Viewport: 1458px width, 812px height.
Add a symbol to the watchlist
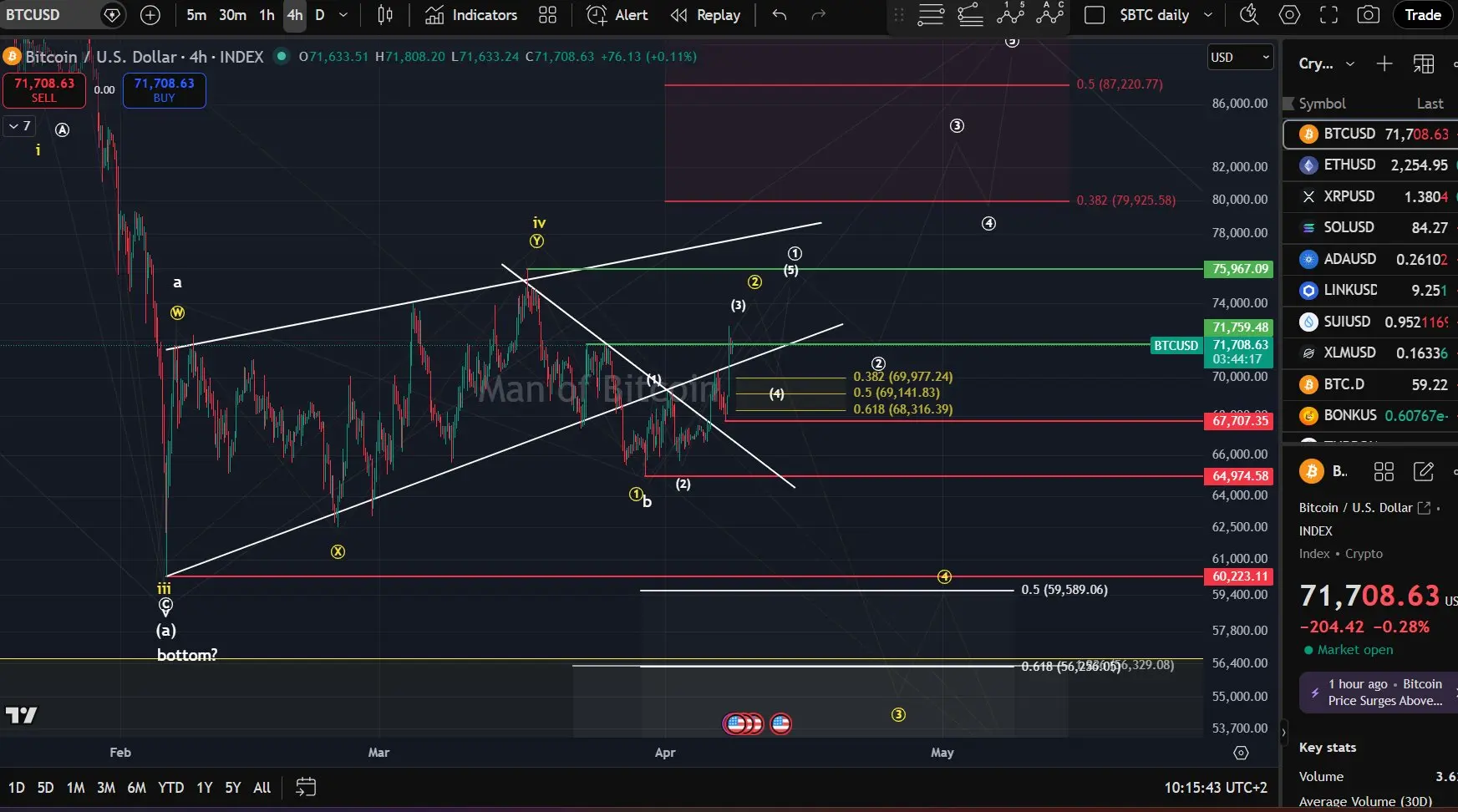(x=1384, y=63)
